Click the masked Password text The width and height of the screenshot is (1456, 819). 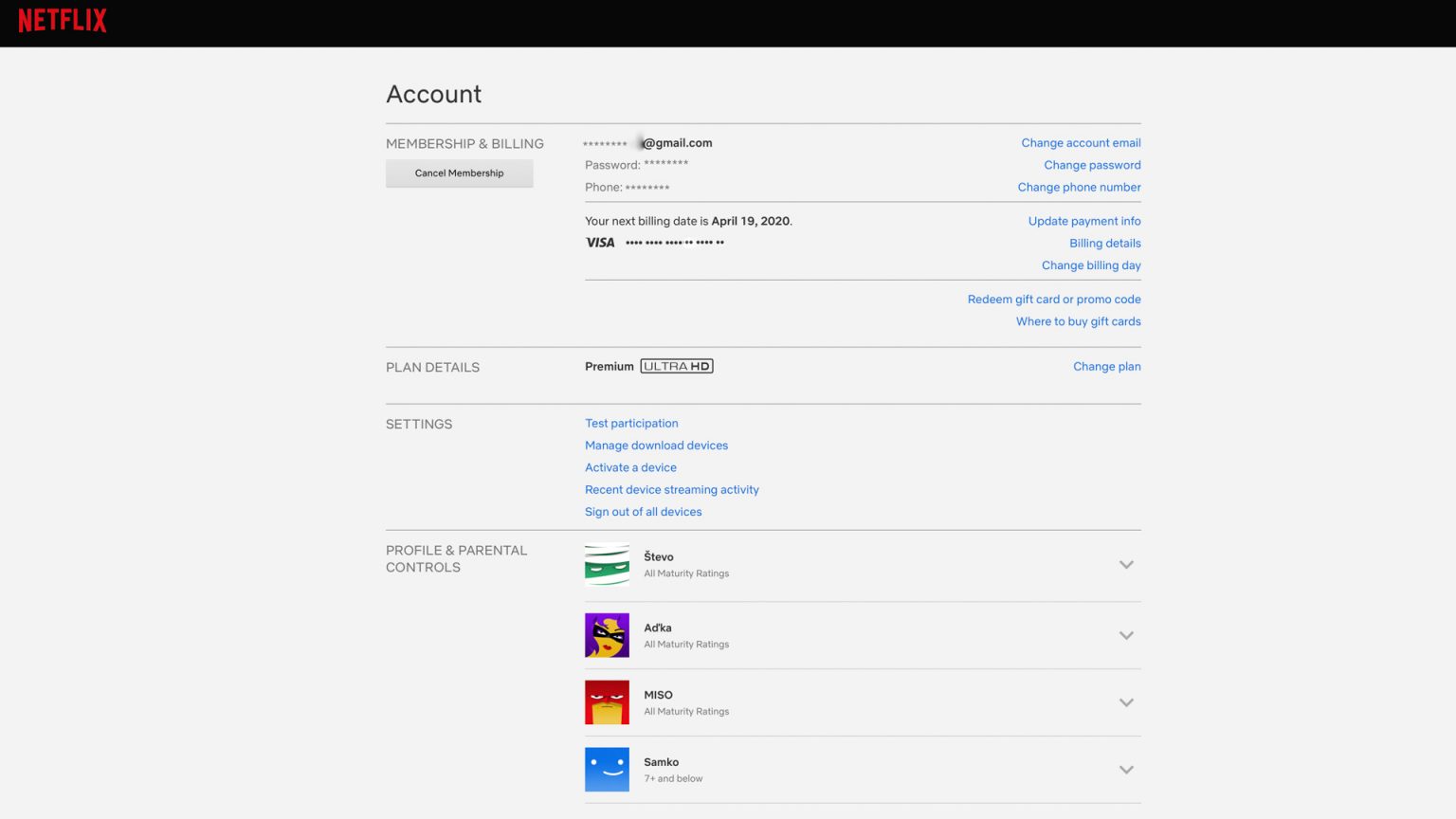(x=636, y=165)
